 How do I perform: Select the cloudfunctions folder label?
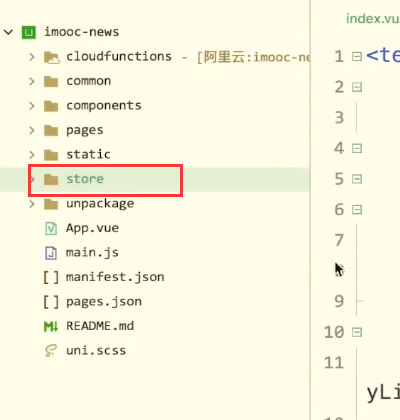tap(119, 56)
